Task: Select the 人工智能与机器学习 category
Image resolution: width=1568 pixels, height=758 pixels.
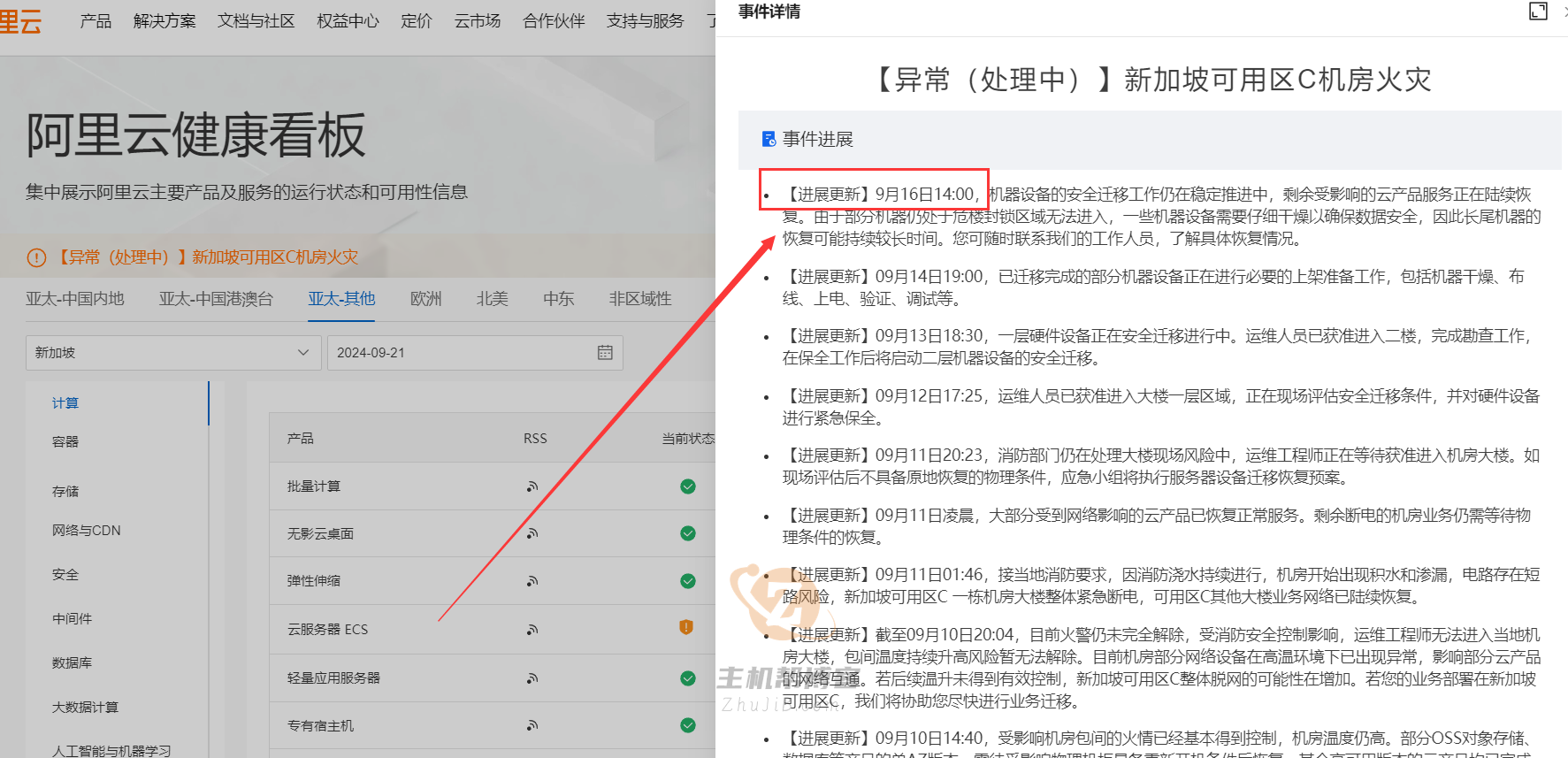Action: 111,751
